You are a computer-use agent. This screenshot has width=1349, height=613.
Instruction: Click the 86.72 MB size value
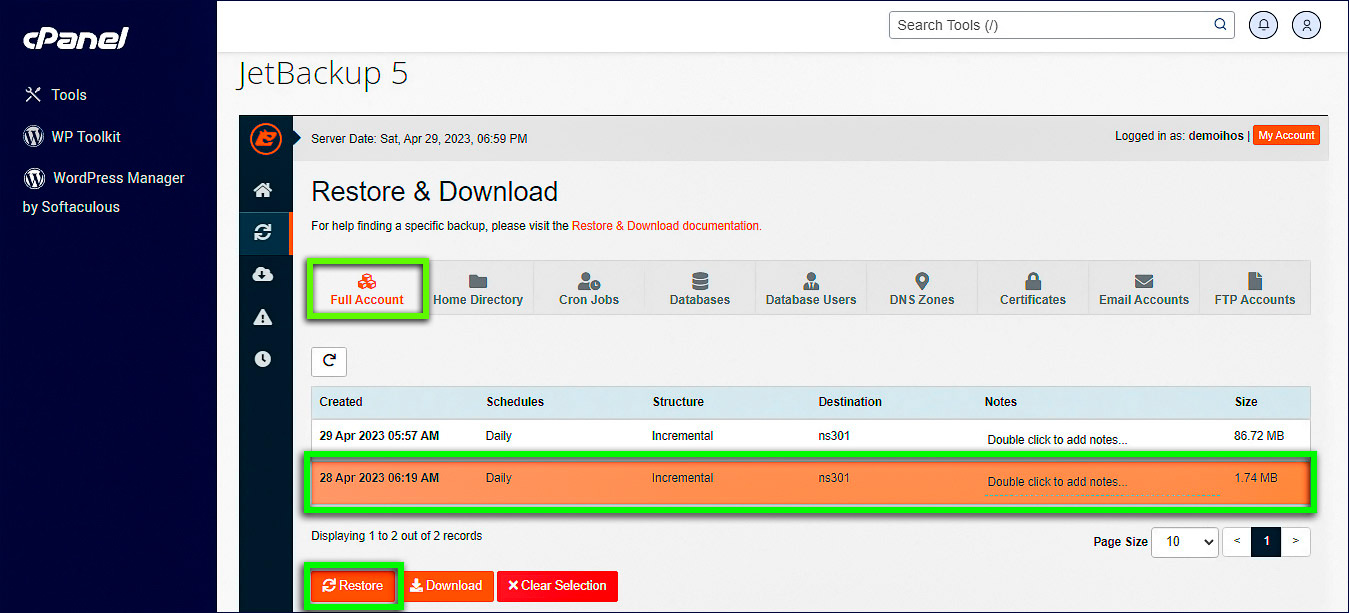point(1259,436)
